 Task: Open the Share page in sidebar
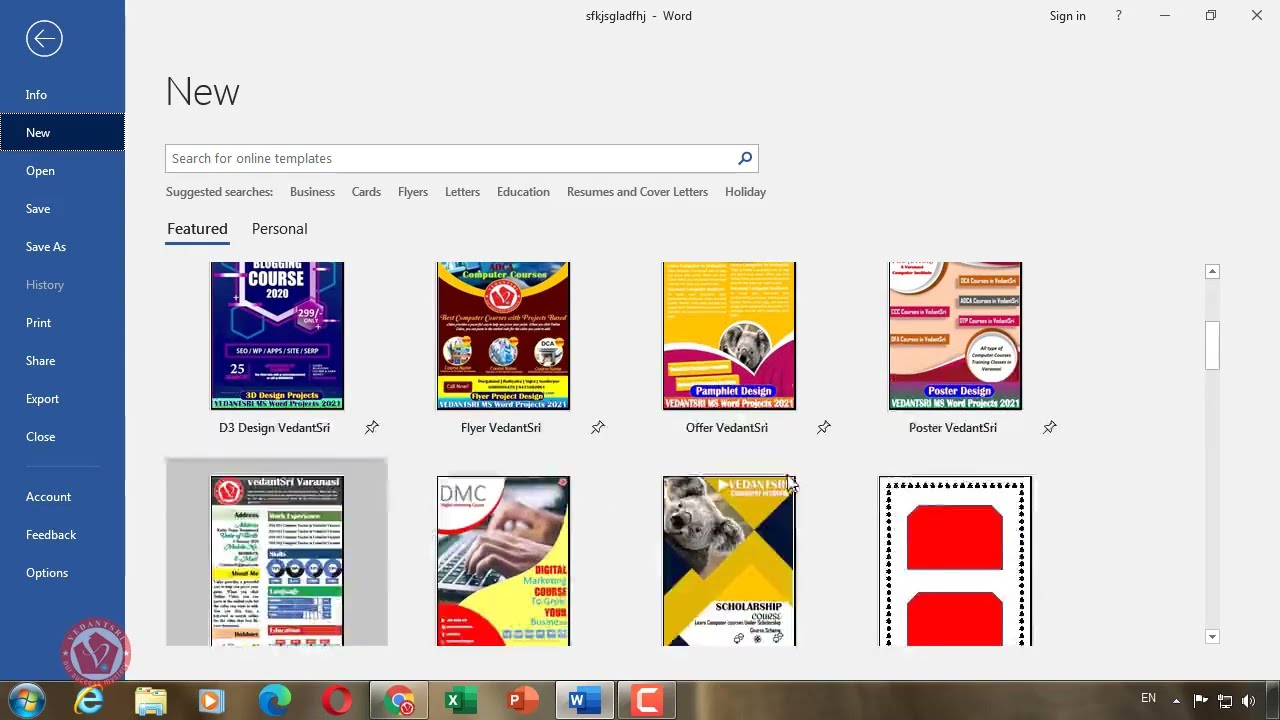[x=62, y=361]
